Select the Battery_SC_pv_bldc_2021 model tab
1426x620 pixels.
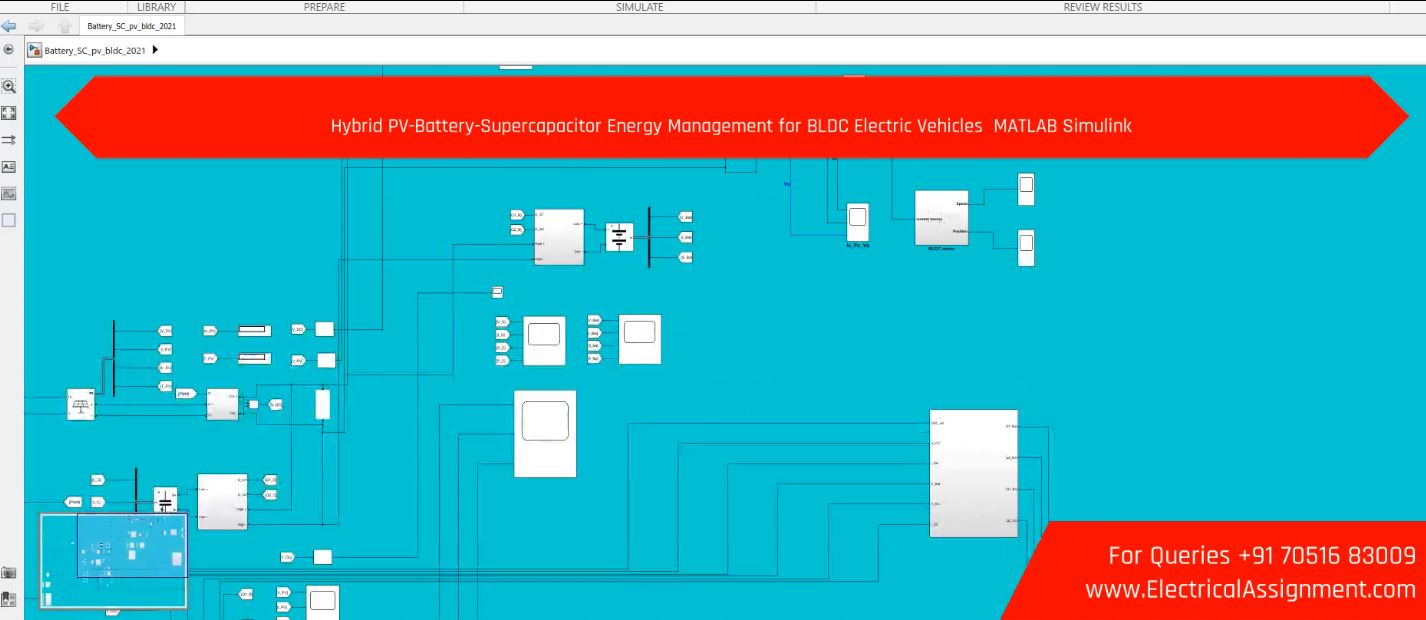tap(131, 26)
